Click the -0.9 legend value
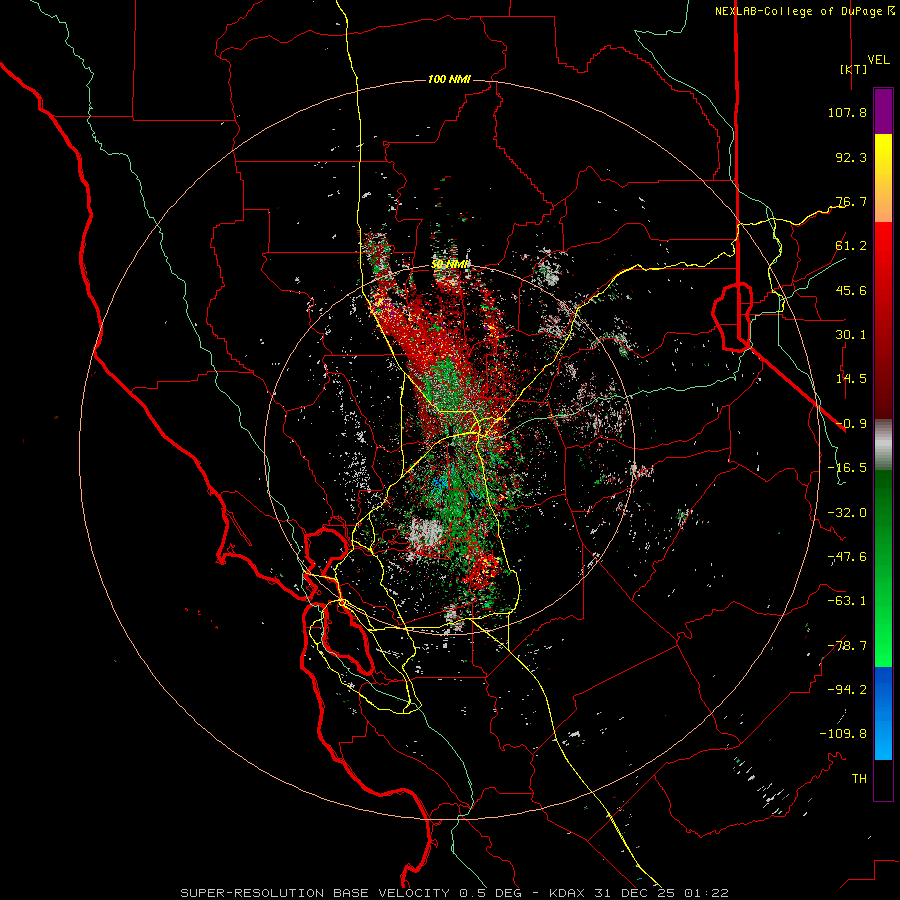This screenshot has width=900, height=900. [x=851, y=424]
